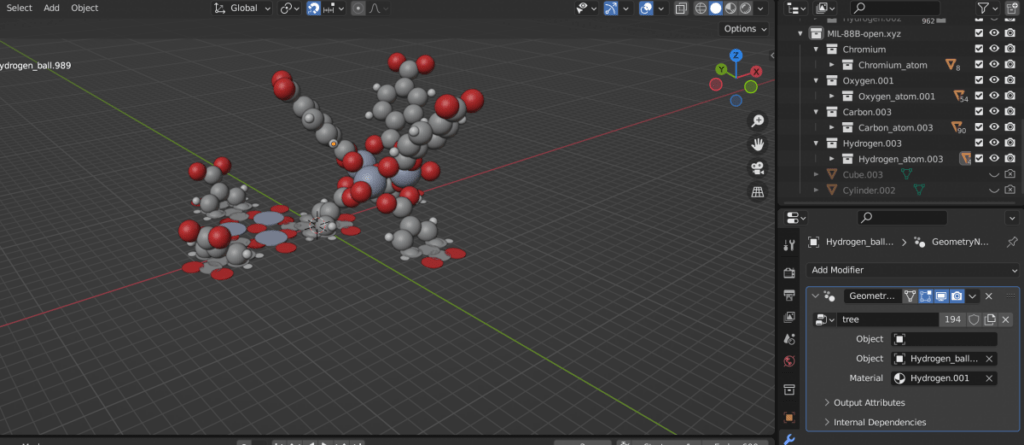Toggle proportional editing circle icon

358,8
